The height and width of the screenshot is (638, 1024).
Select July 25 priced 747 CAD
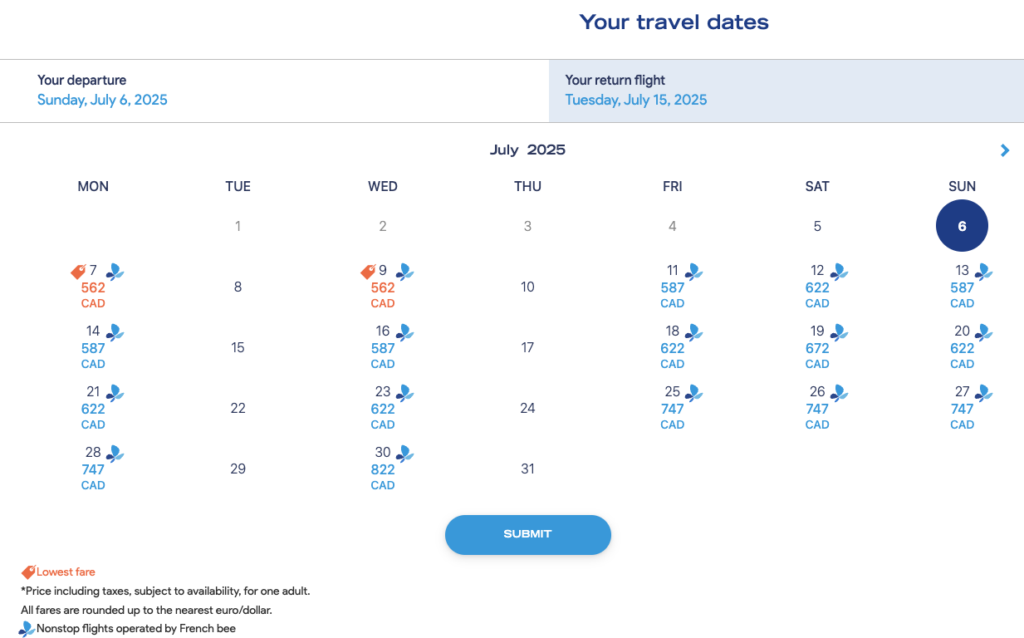(672, 408)
